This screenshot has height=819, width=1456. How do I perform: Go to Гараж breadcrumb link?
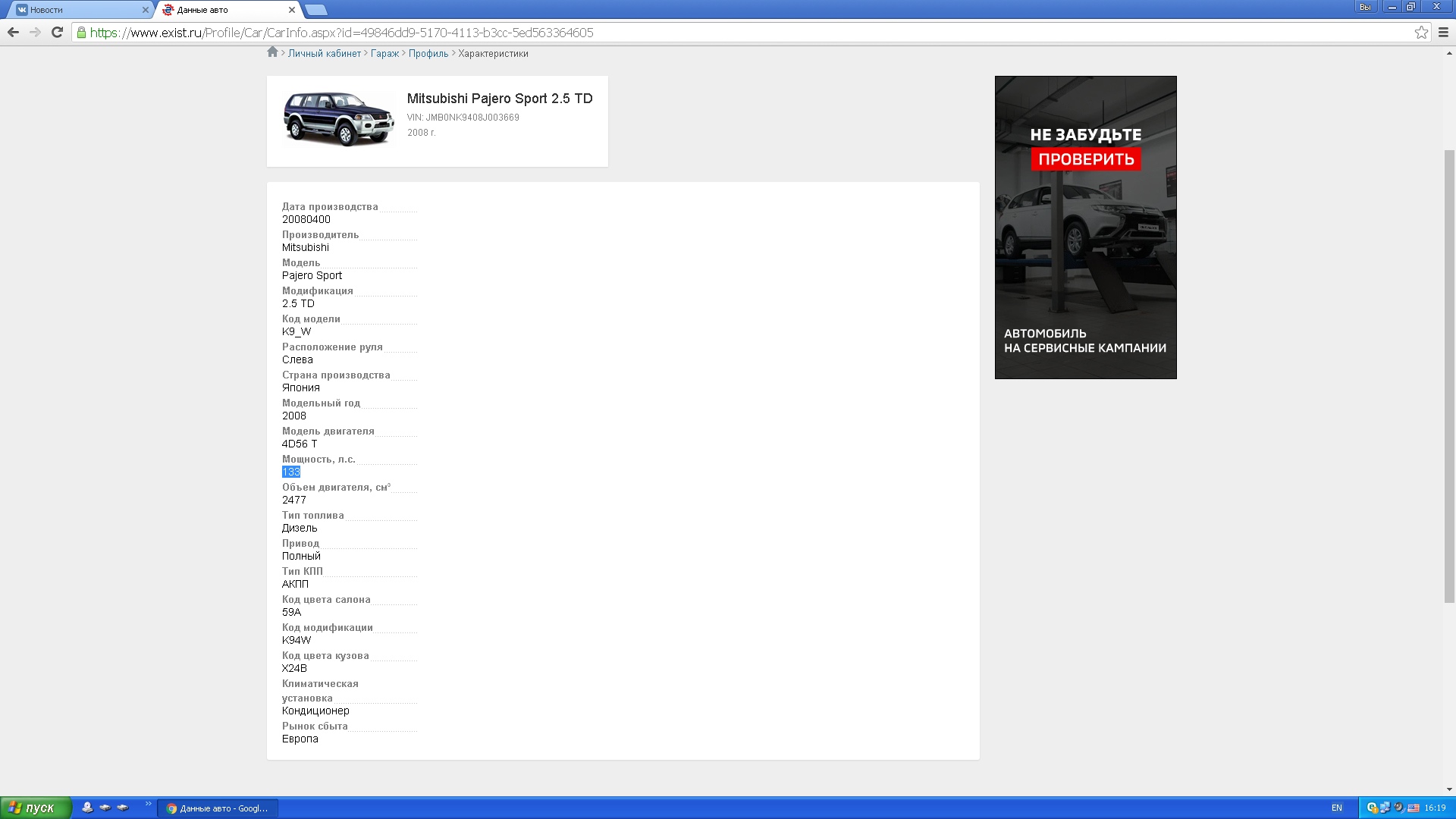point(384,54)
